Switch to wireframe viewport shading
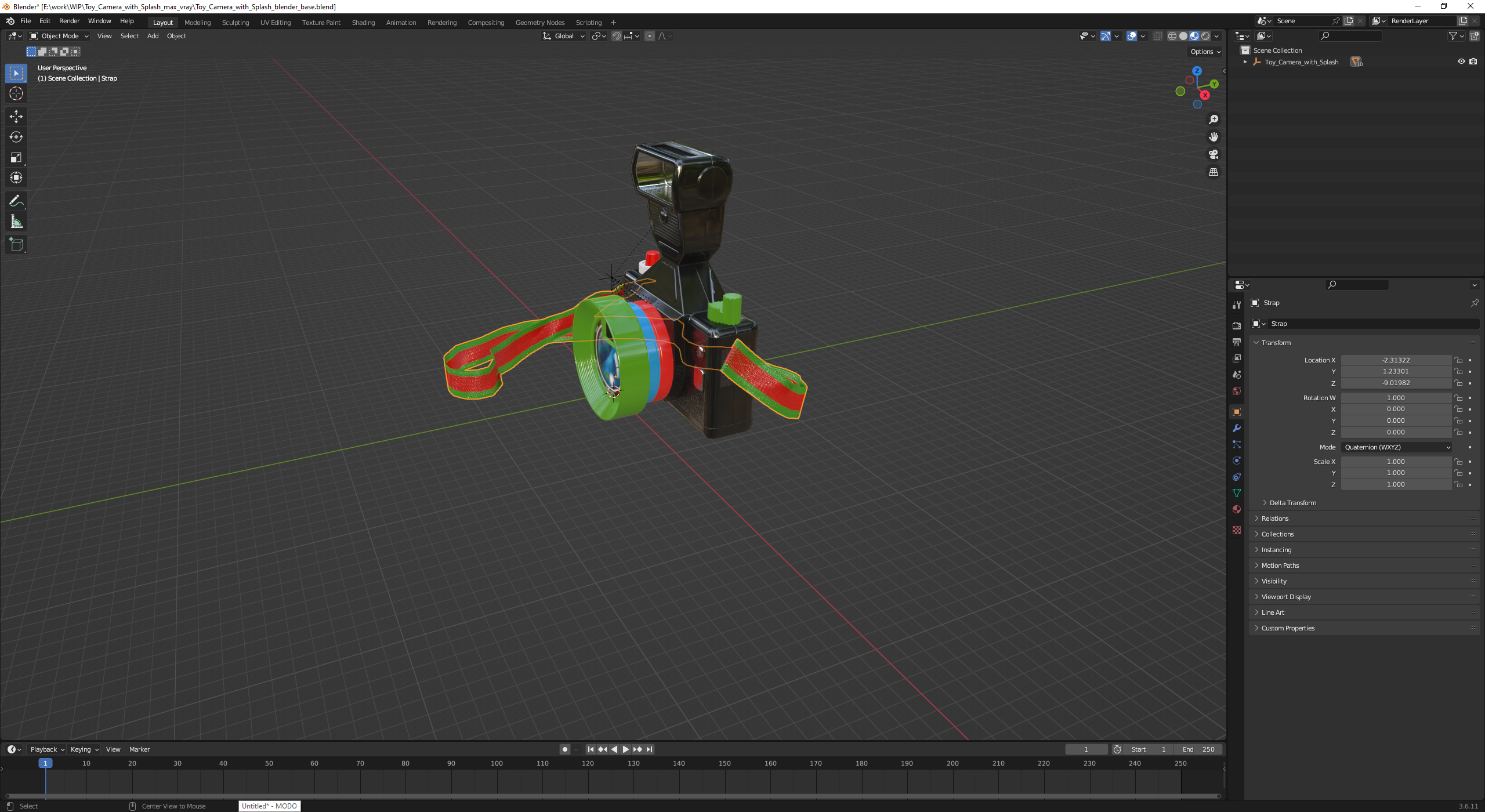1485x812 pixels. point(1172,36)
